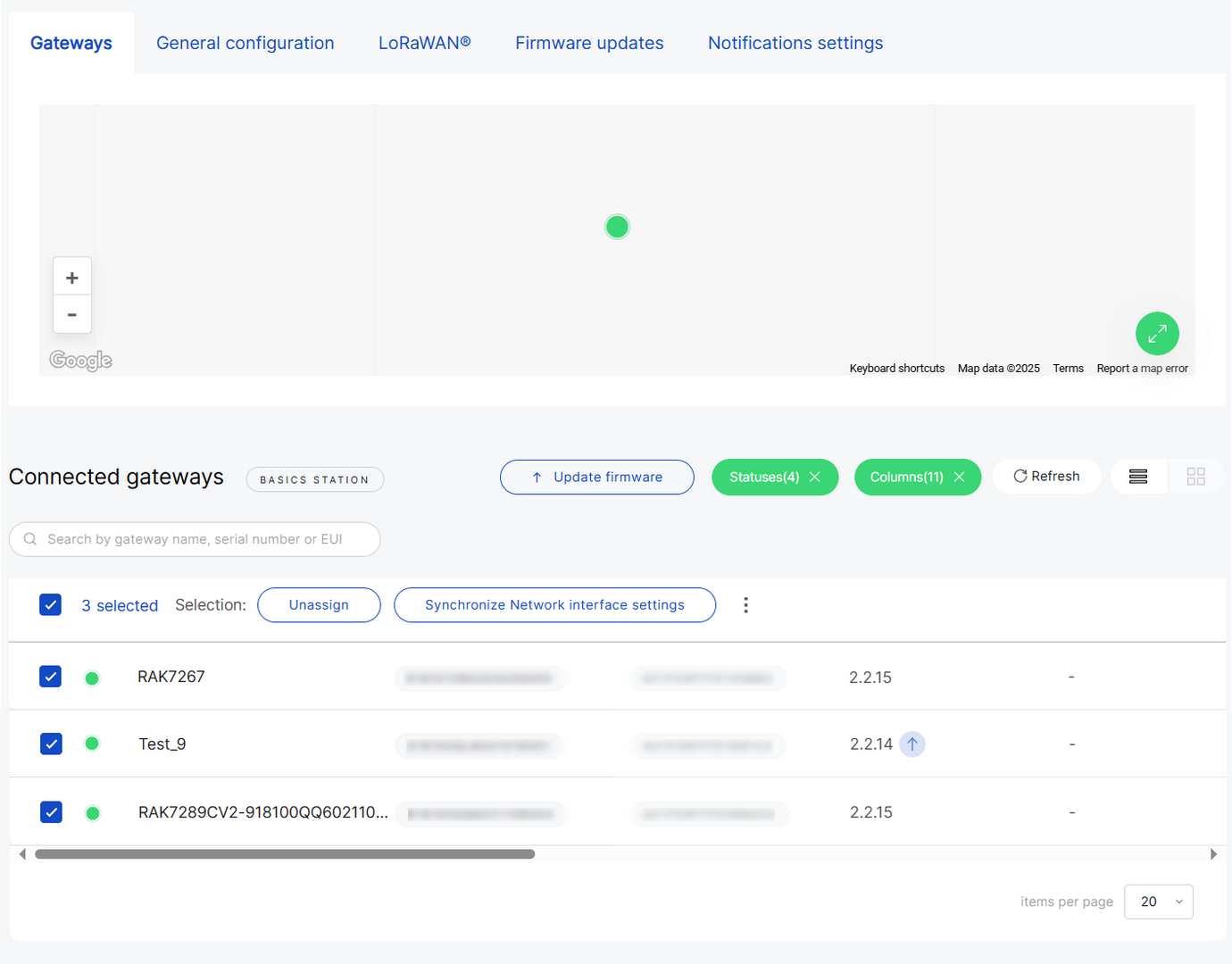Click Synchronize Network interface settings
Viewport: 1232px width, 964px height.
pyautogui.click(x=554, y=604)
